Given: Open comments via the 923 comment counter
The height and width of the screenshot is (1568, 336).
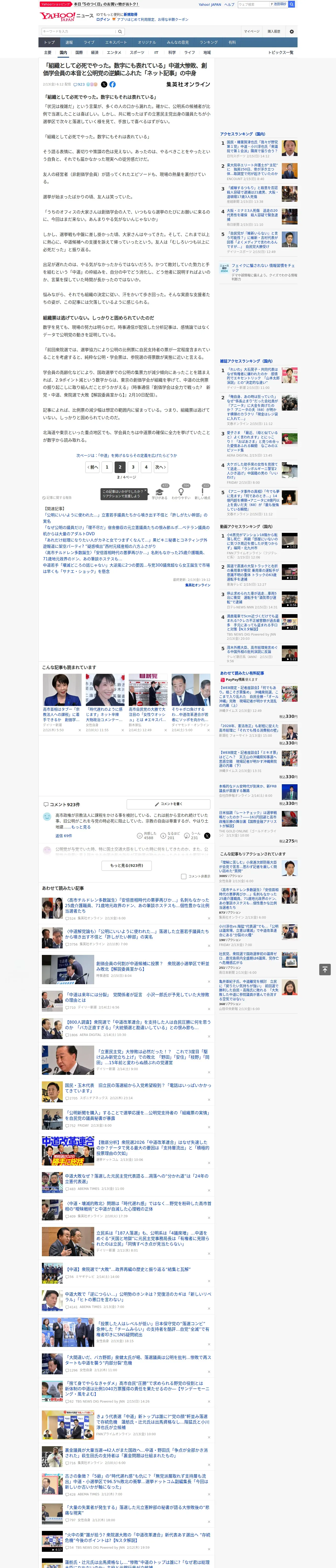Looking at the screenshot, I should point(79,85).
